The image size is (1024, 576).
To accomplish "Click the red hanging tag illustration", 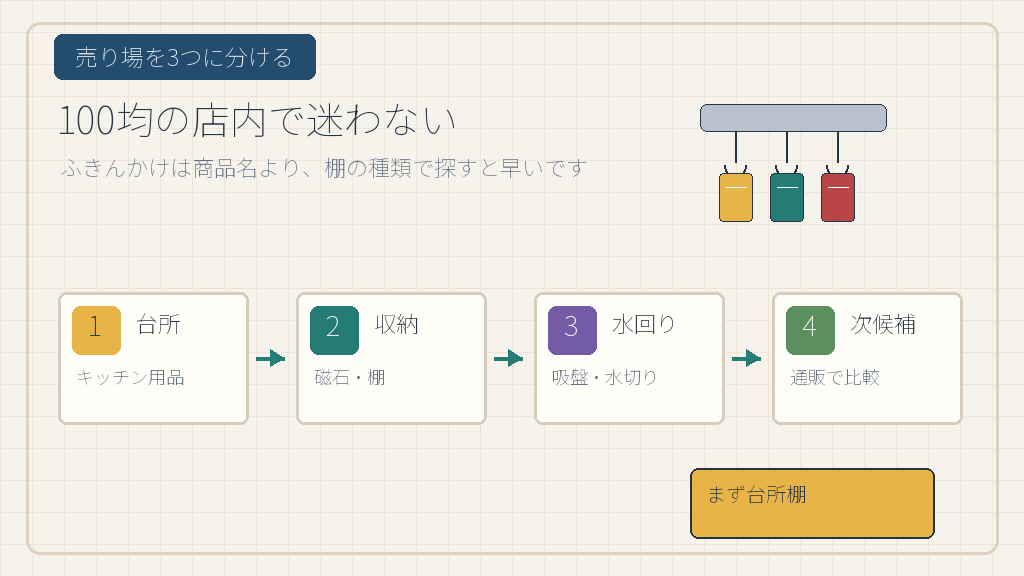I will pyautogui.click(x=838, y=197).
